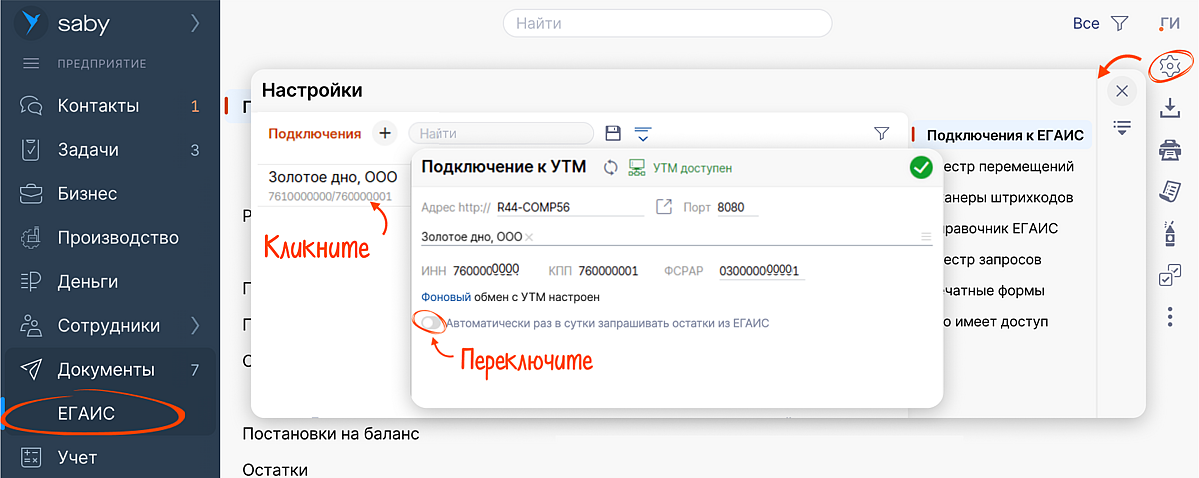Open the address link icon beside R44-COMP56
The width and height of the screenshot is (1199, 478).
[x=663, y=207]
